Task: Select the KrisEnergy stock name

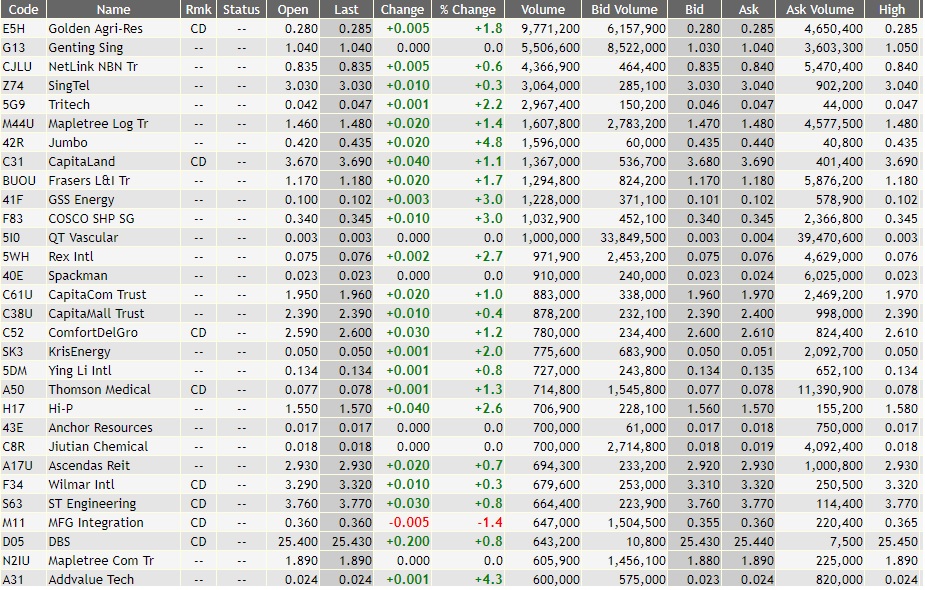Action: pyautogui.click(x=79, y=352)
